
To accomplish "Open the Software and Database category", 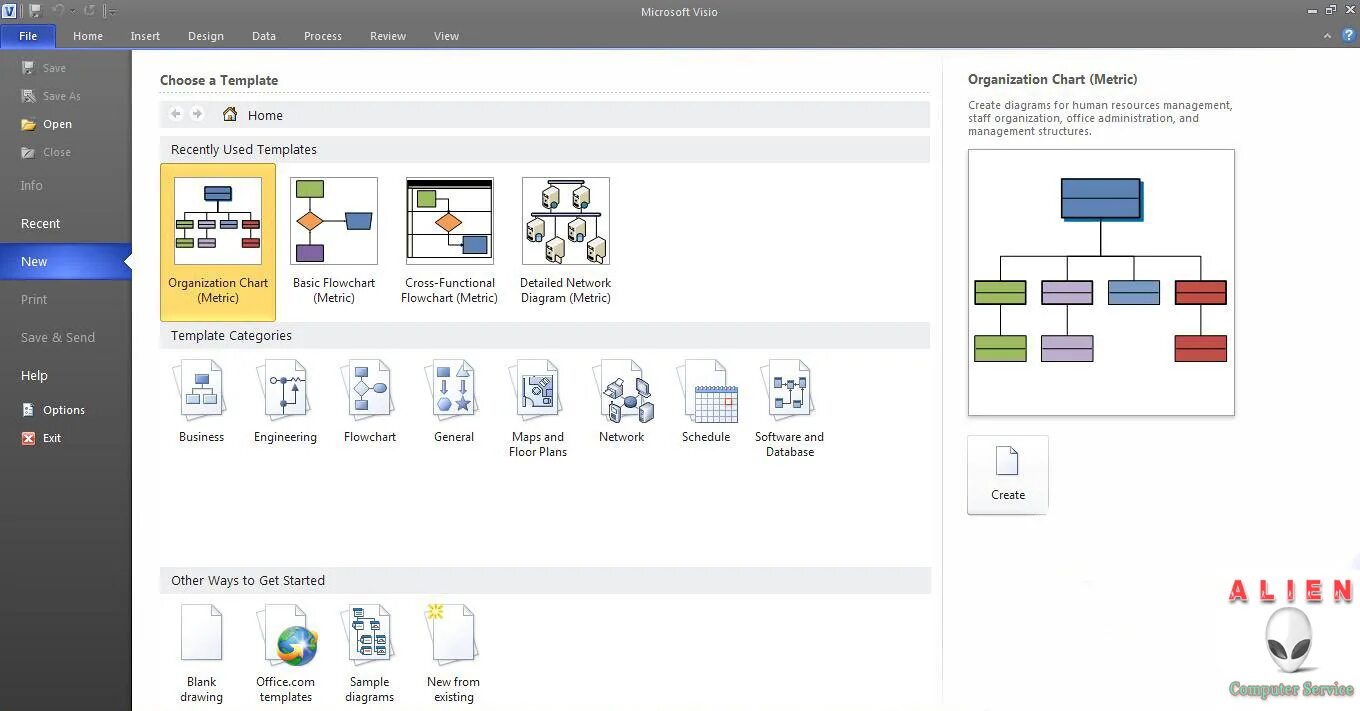I will point(790,409).
